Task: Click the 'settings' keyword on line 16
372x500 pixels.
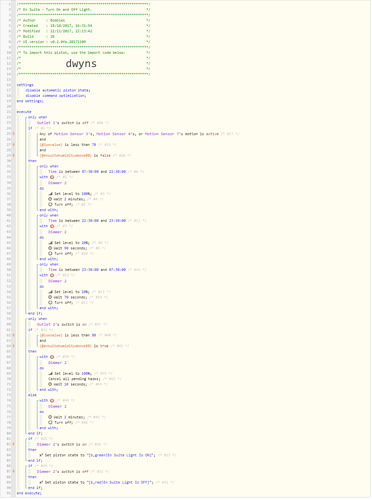Action: [x=25, y=85]
